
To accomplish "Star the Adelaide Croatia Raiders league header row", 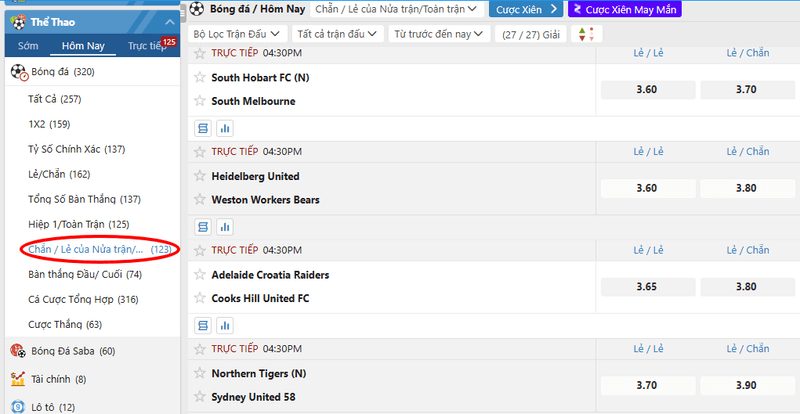I will (x=200, y=250).
